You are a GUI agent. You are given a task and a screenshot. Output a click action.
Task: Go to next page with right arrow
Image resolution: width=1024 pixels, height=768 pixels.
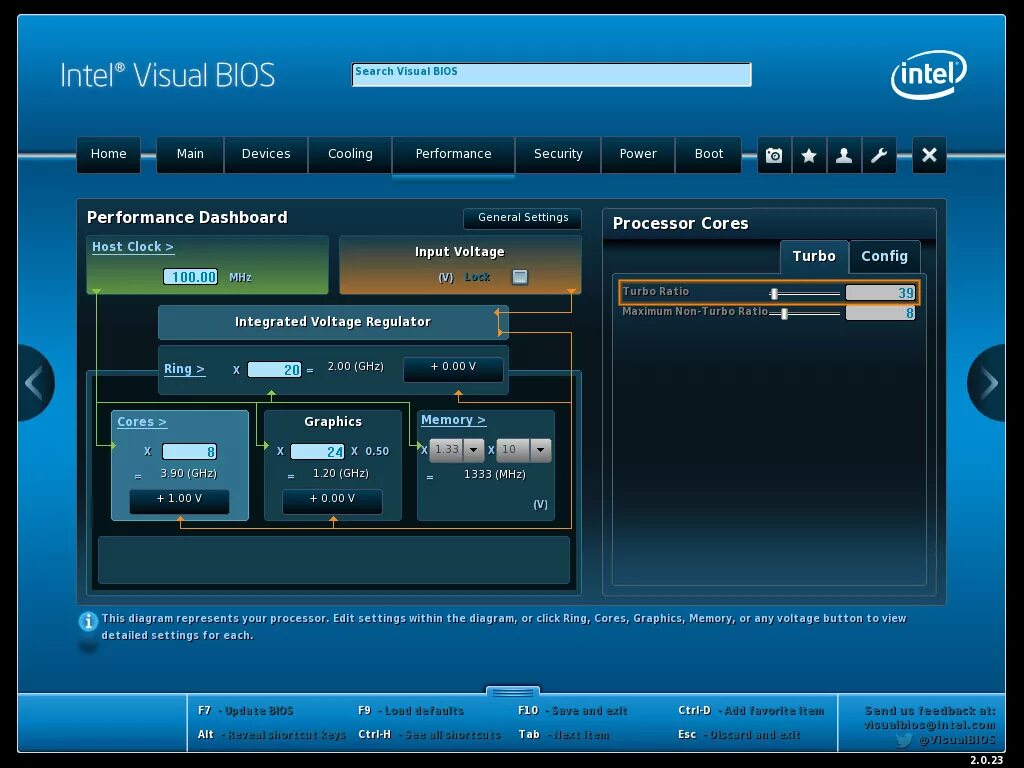(988, 383)
